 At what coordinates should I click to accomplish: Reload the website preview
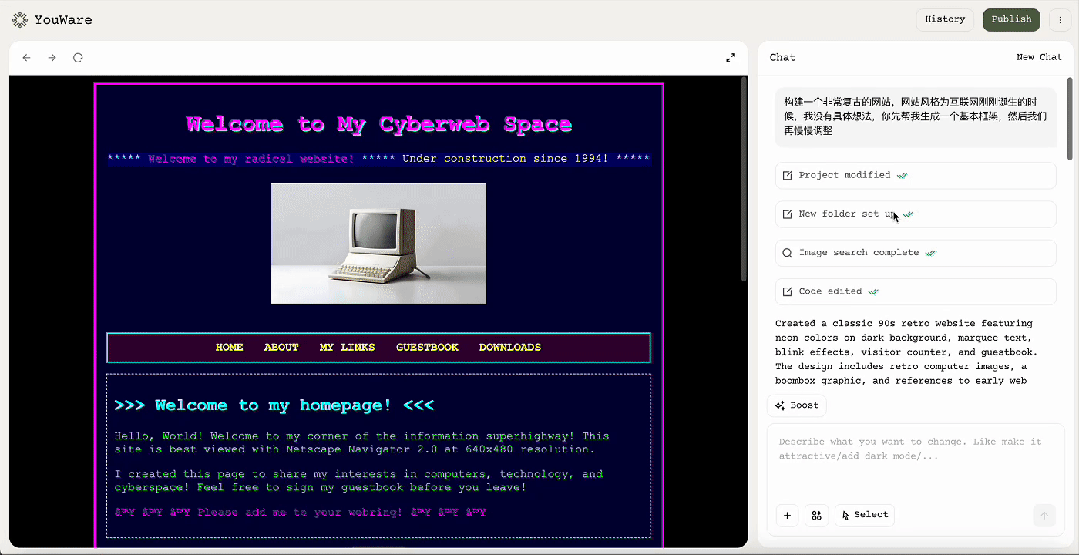pos(78,58)
